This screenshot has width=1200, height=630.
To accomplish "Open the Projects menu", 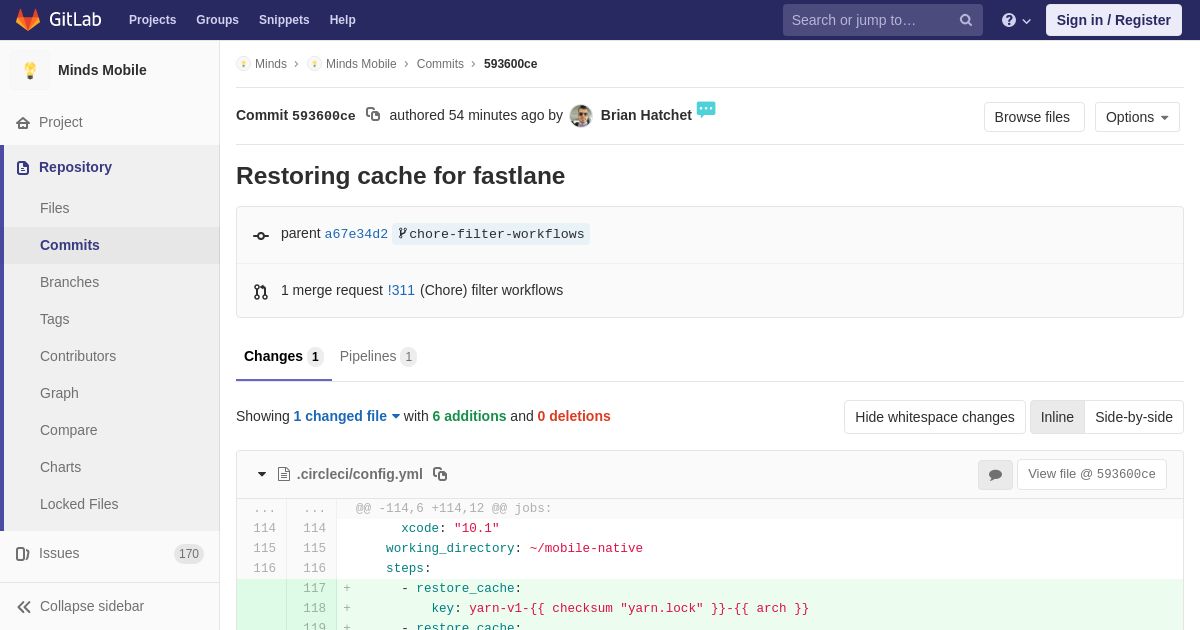I will click(152, 20).
